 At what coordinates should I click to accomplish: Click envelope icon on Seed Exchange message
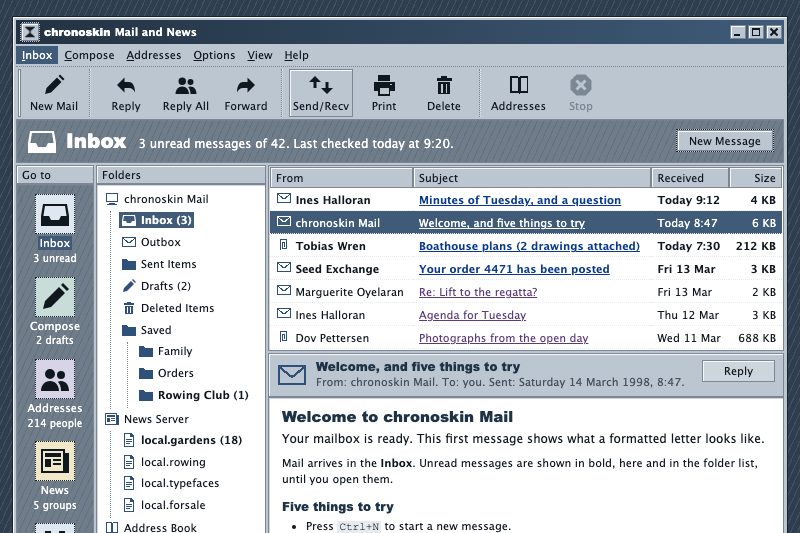point(284,267)
